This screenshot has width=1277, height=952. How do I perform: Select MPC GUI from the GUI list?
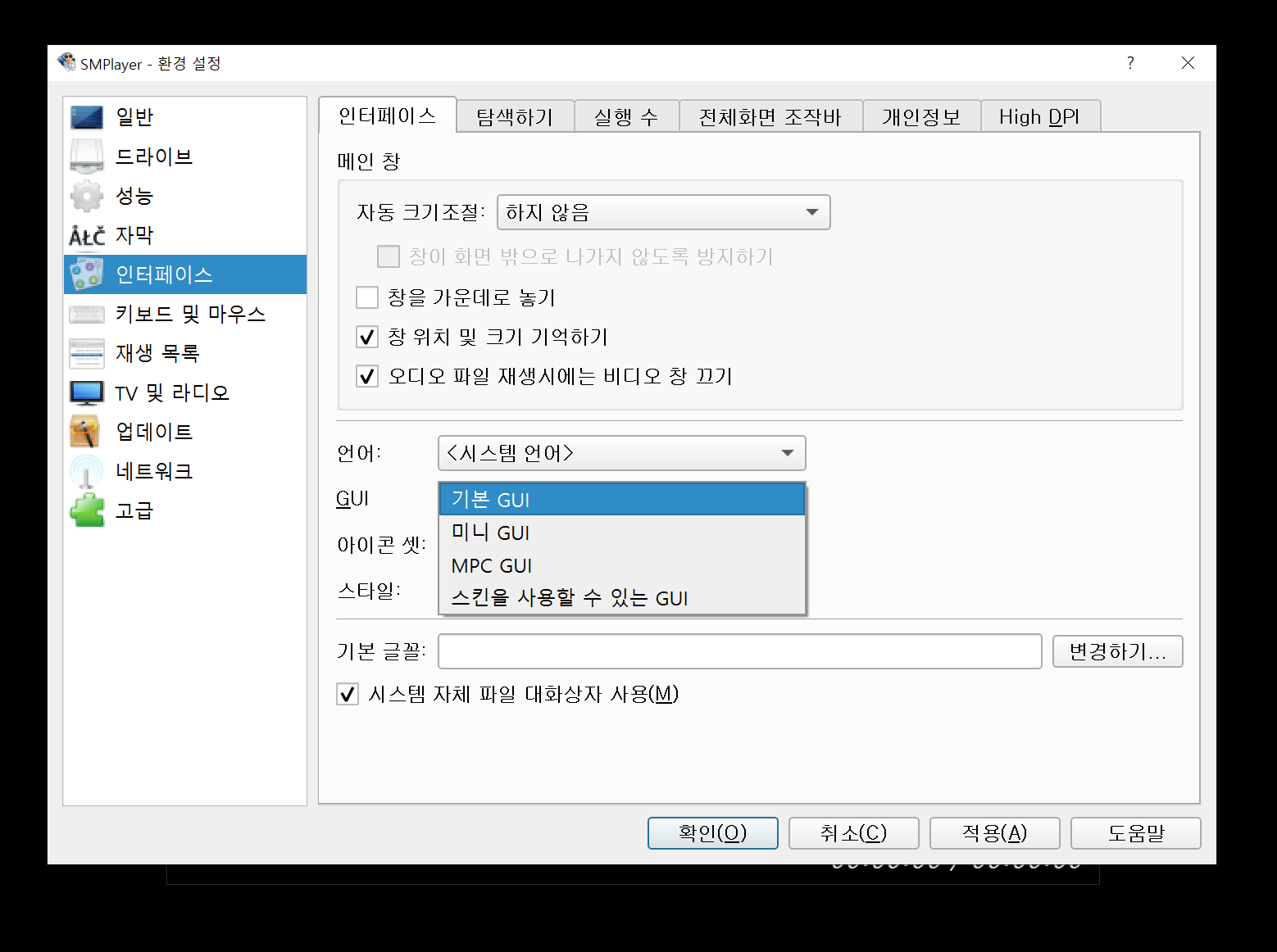coord(491,564)
